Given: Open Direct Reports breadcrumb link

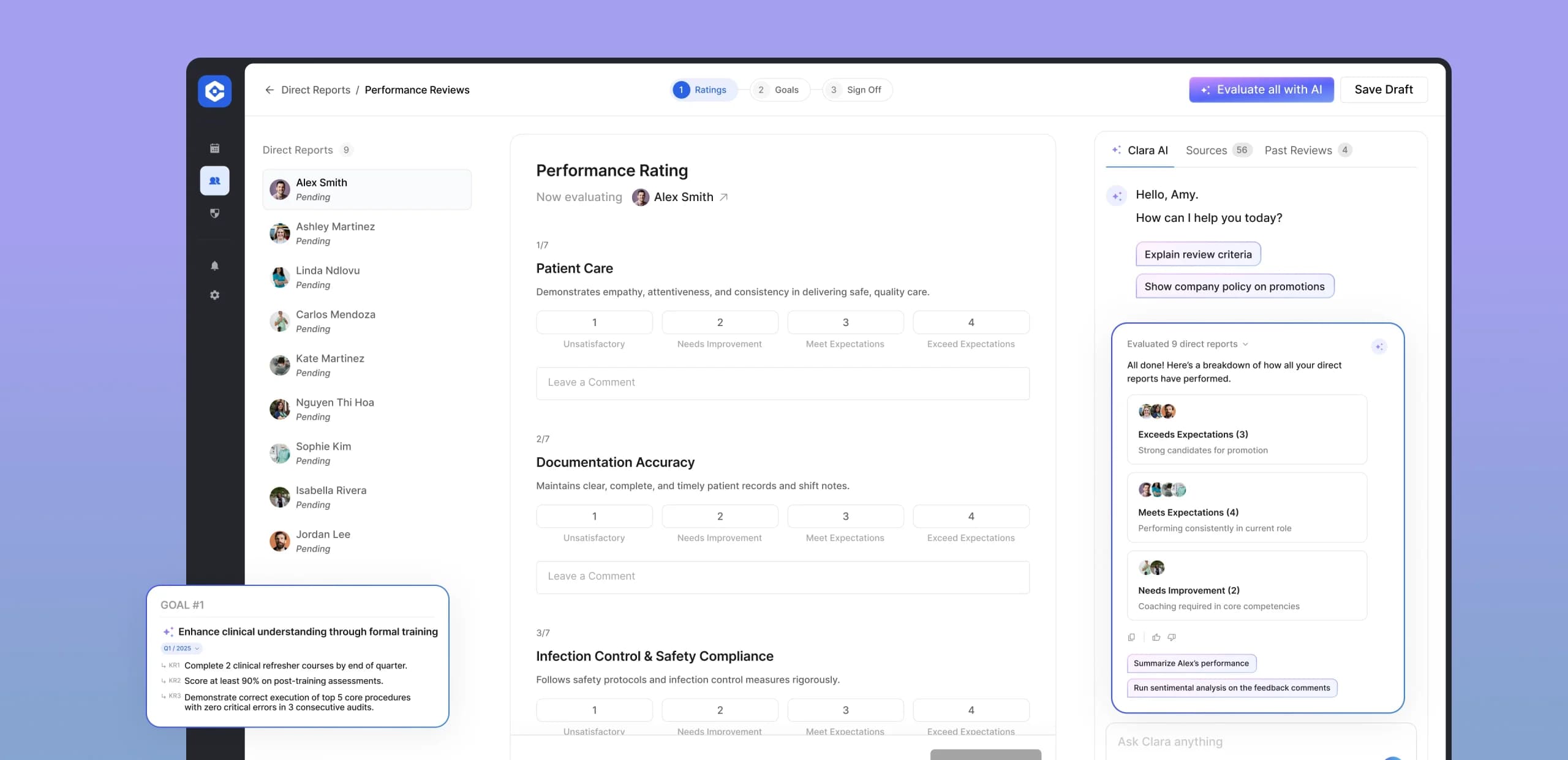Looking at the screenshot, I should [315, 90].
